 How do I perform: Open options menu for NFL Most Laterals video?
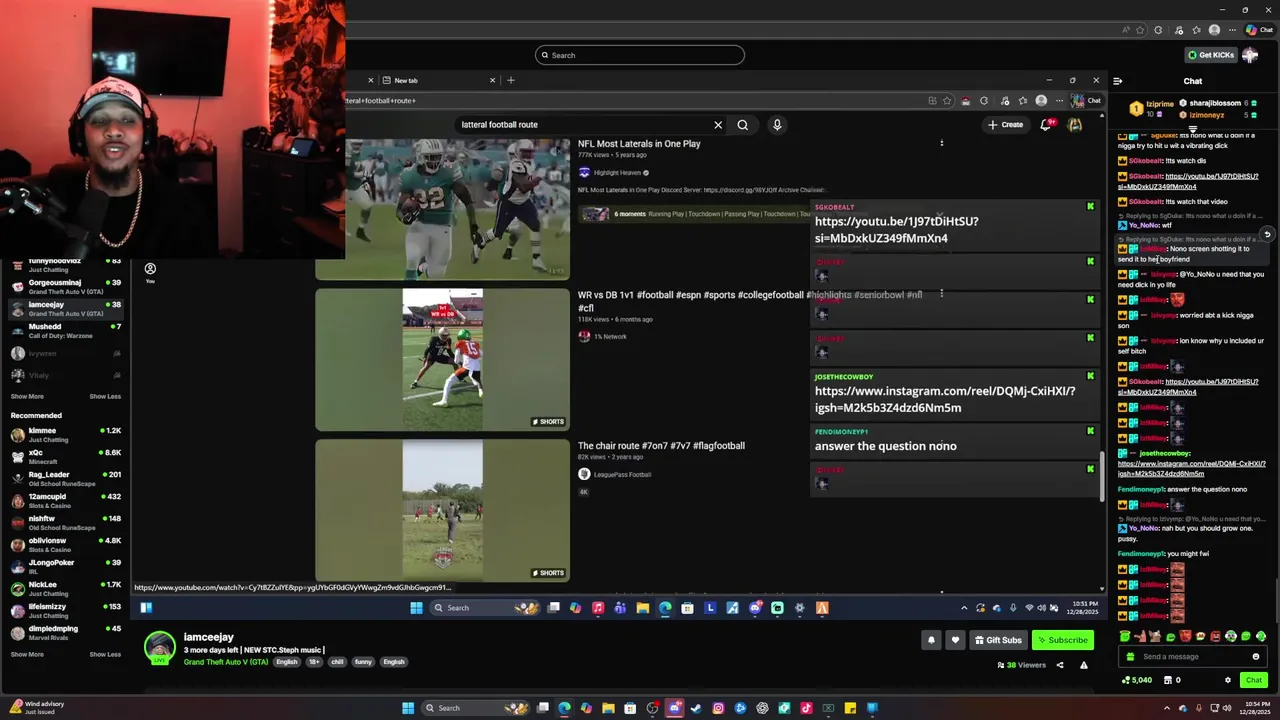[941, 143]
